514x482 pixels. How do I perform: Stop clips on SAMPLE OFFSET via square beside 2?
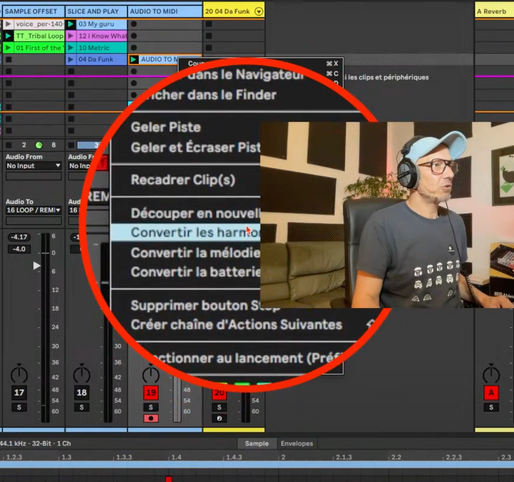pos(9,145)
